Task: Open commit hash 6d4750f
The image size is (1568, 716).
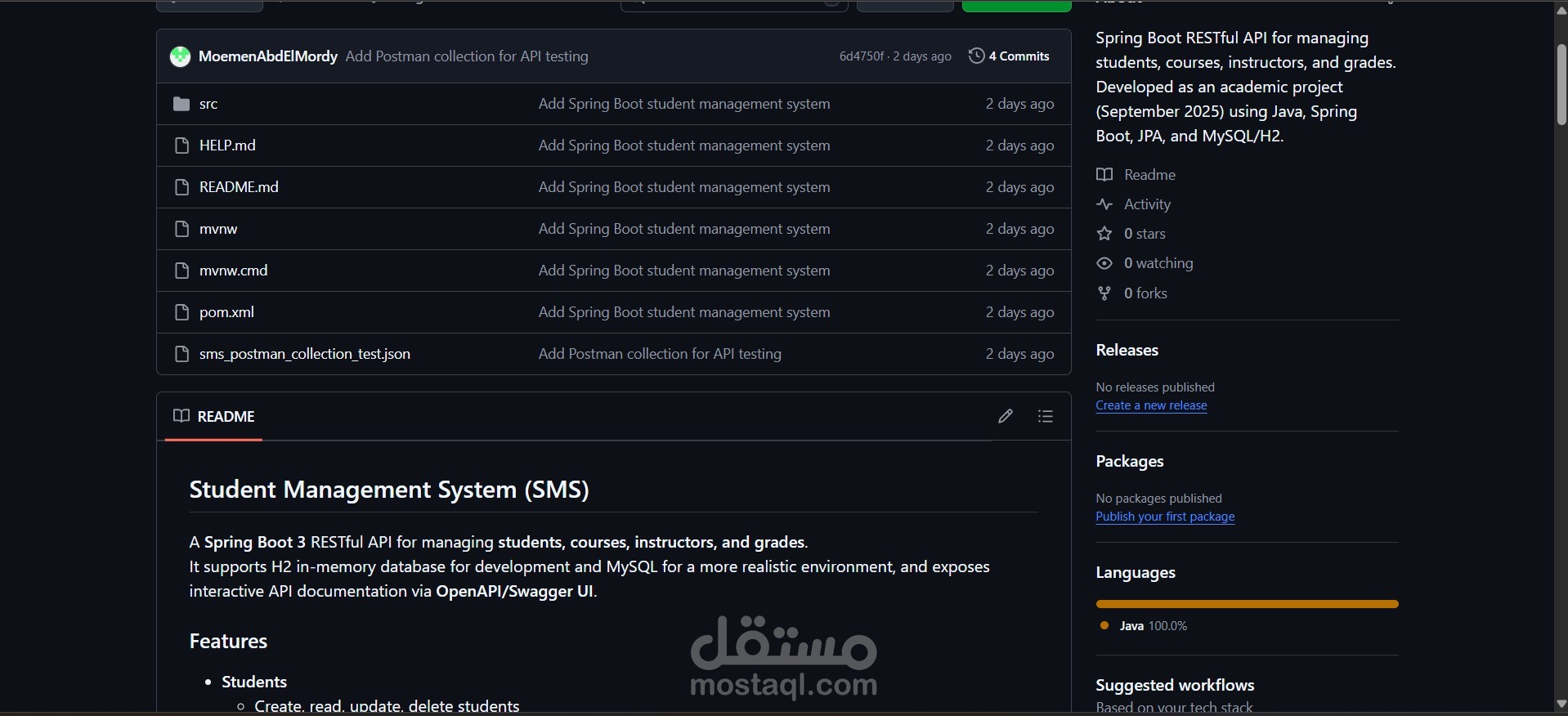Action: coord(862,56)
